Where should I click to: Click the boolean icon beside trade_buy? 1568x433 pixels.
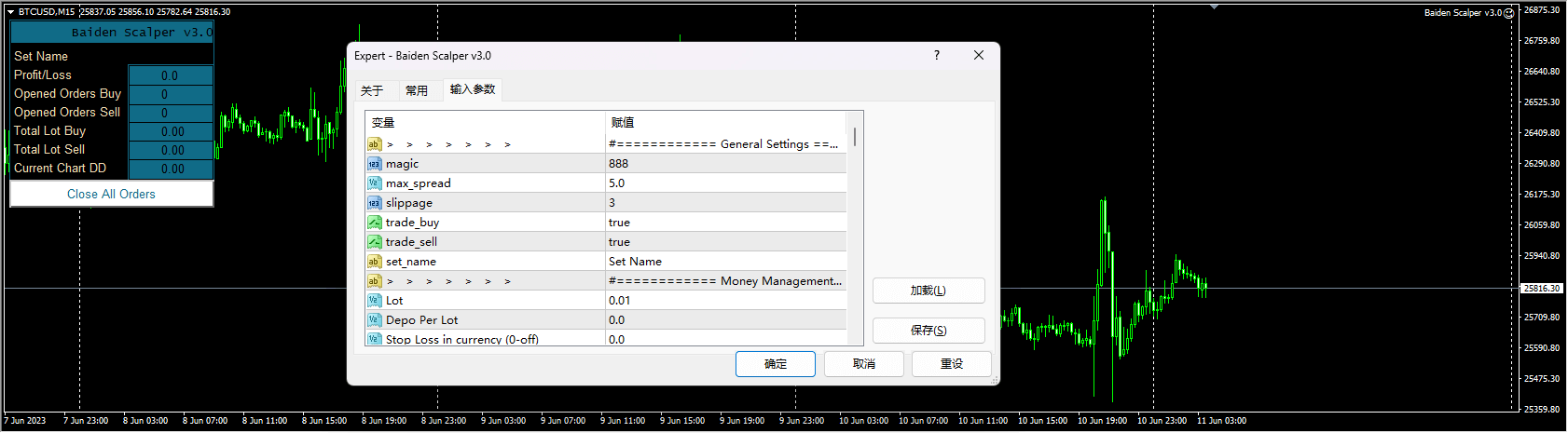[374, 223]
